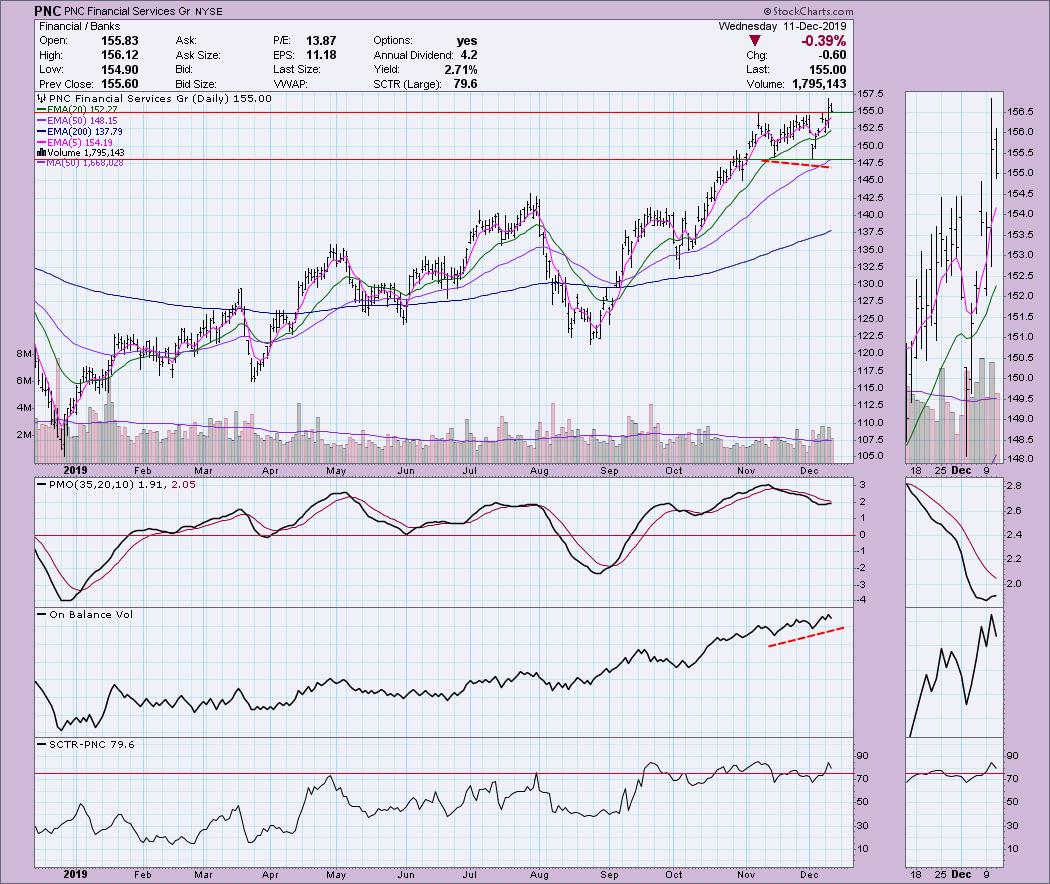Click the Yield value 2.71%

(x=461, y=70)
